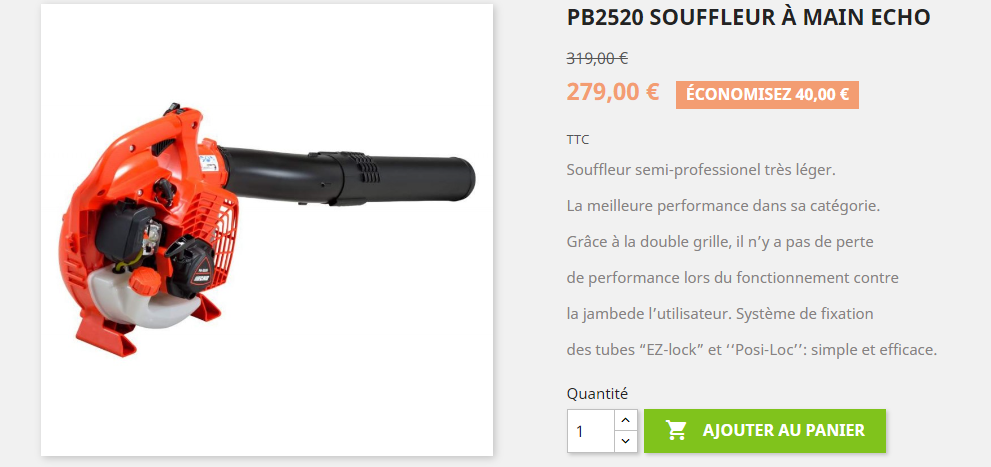Click the "Grâce à la double grille" line
Image resolution: width=991 pixels, height=467 pixels.
(x=720, y=242)
